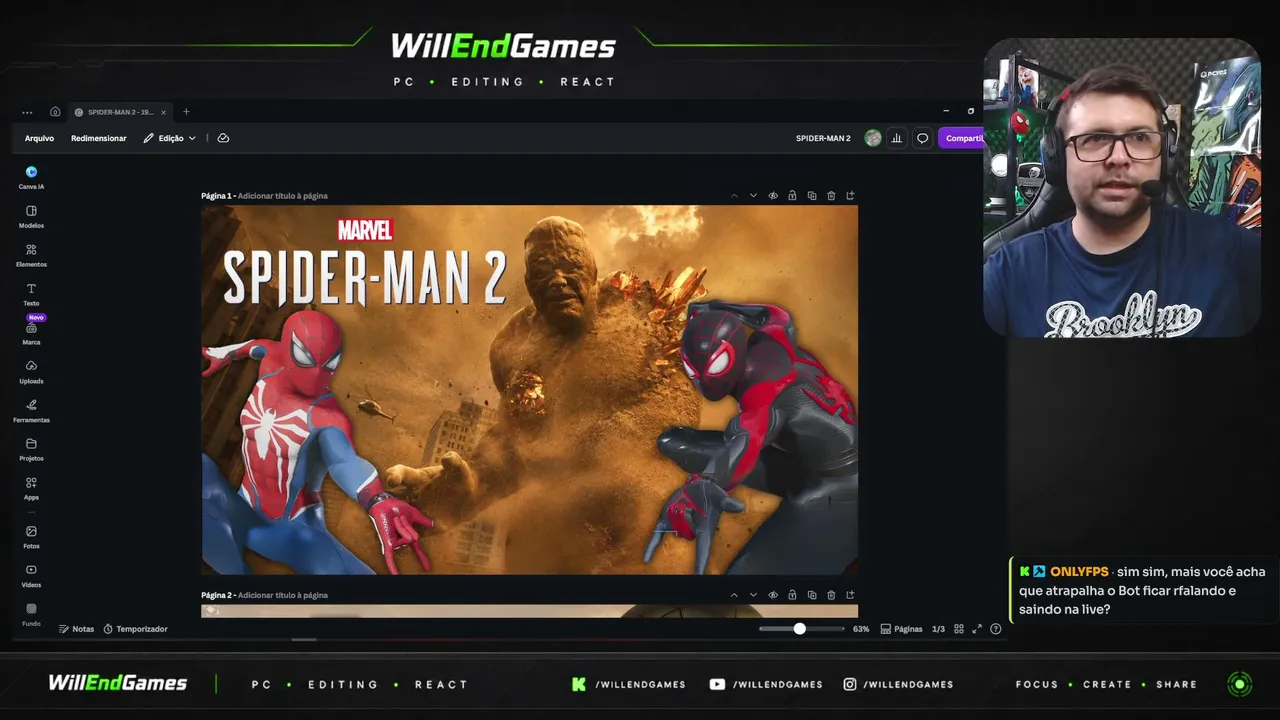Open the Arquivo menu
Image resolution: width=1280 pixels, height=720 pixels.
coord(39,138)
